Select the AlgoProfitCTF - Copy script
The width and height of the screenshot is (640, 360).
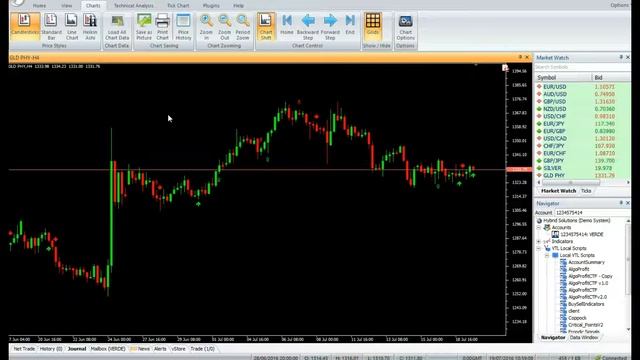[x=590, y=276]
